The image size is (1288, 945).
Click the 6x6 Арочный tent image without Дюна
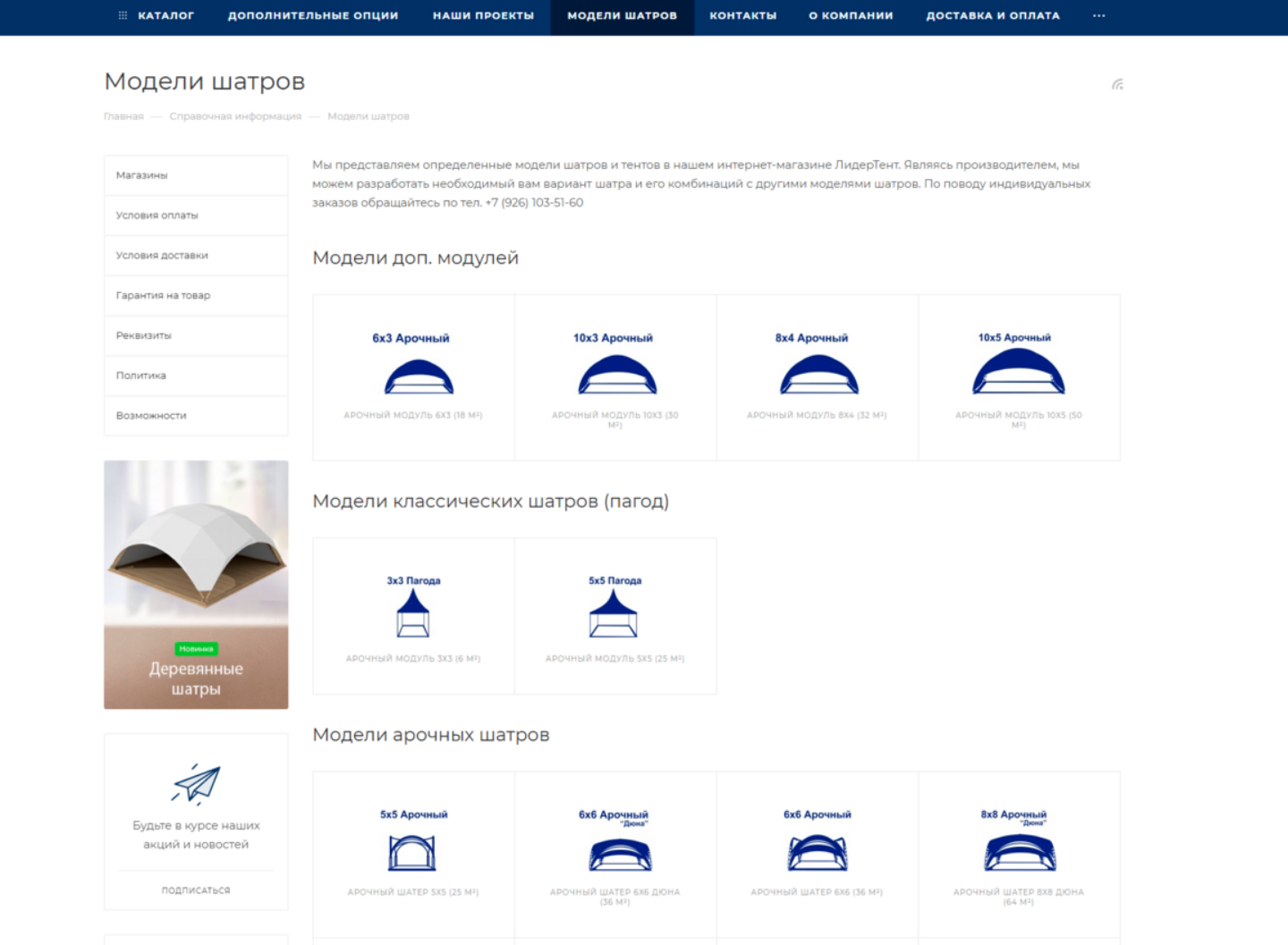pyautogui.click(x=817, y=840)
